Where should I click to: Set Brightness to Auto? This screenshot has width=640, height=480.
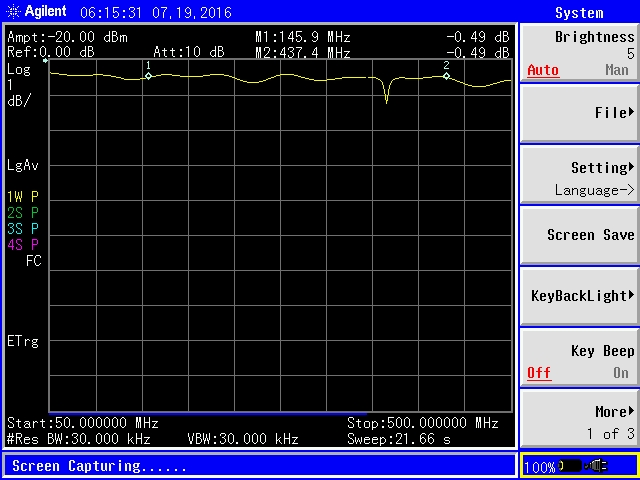coord(543,71)
